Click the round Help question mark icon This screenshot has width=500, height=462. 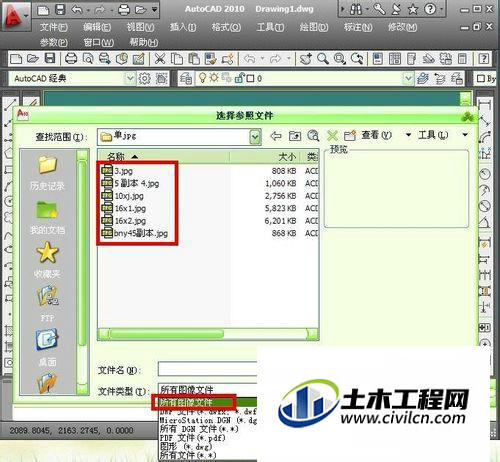[x=430, y=9]
